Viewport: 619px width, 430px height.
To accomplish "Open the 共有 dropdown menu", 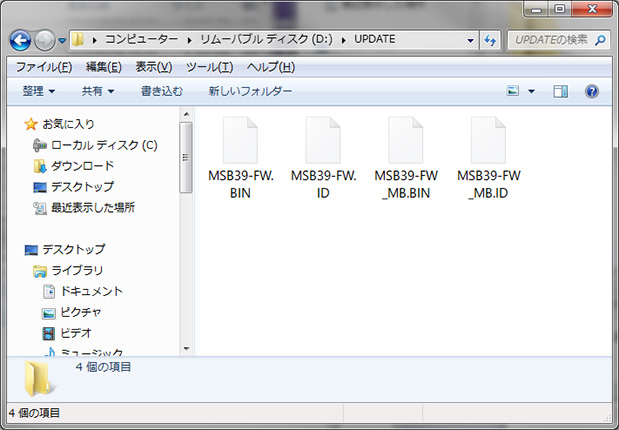I will coord(98,91).
